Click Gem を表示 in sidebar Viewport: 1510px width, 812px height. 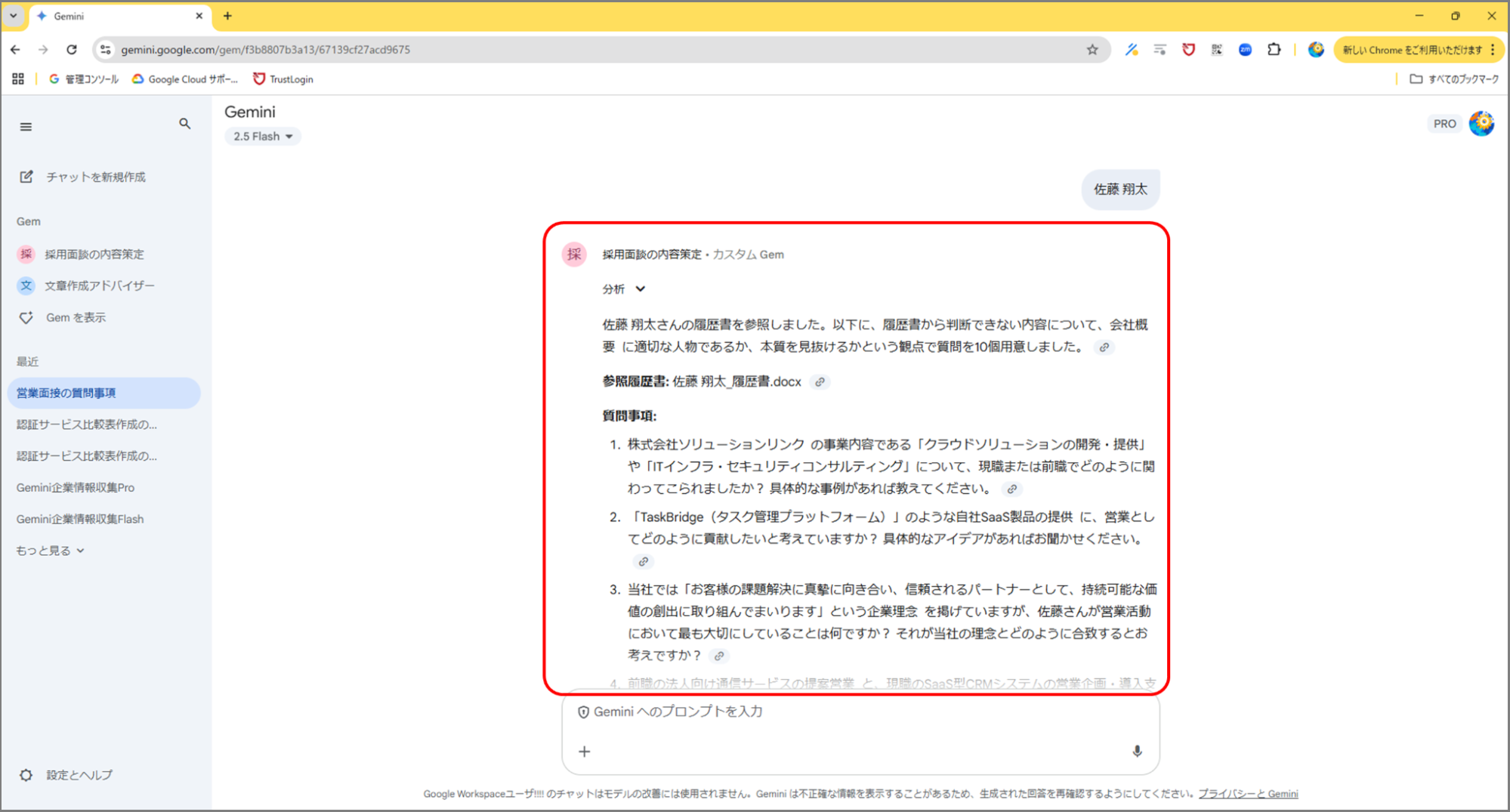point(76,317)
